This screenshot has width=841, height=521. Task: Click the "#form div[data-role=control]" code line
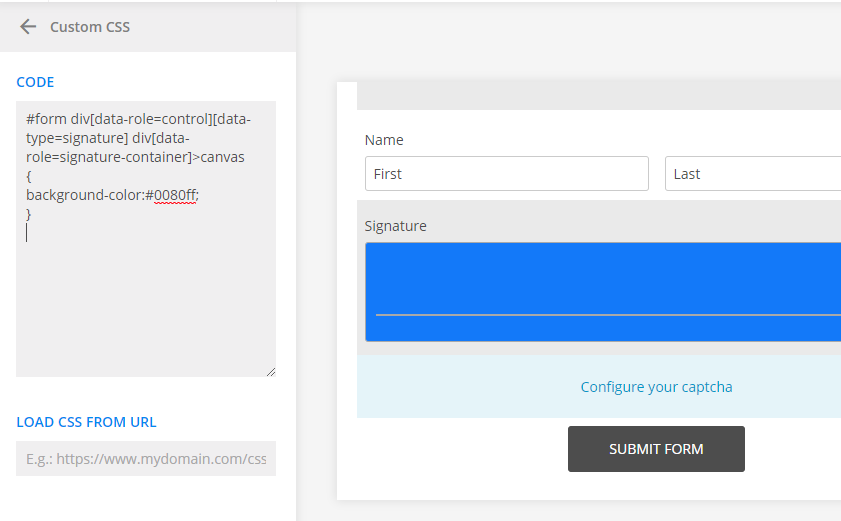138,119
